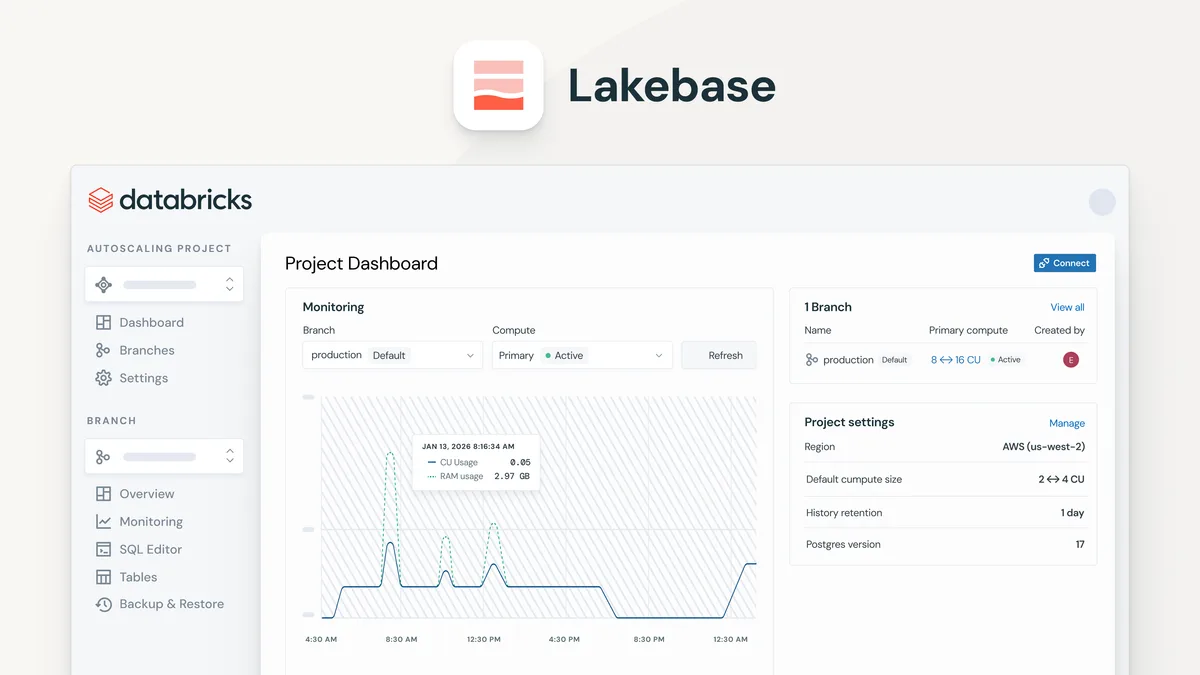Click the 'Monitoring' panel heading
The height and width of the screenshot is (675, 1200).
(x=333, y=307)
